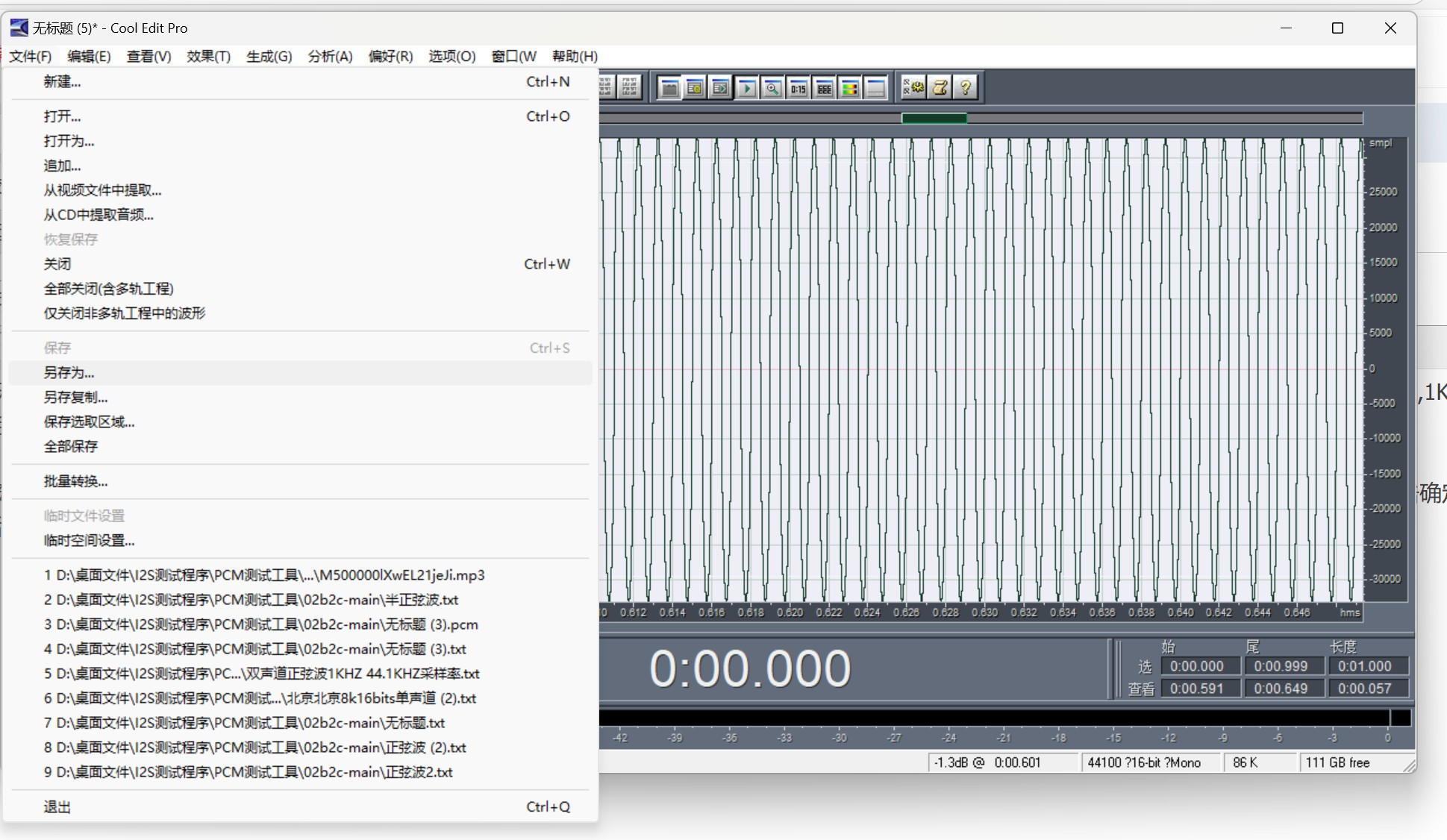
Task: Open 临时空间设置...
Action: (x=300, y=541)
